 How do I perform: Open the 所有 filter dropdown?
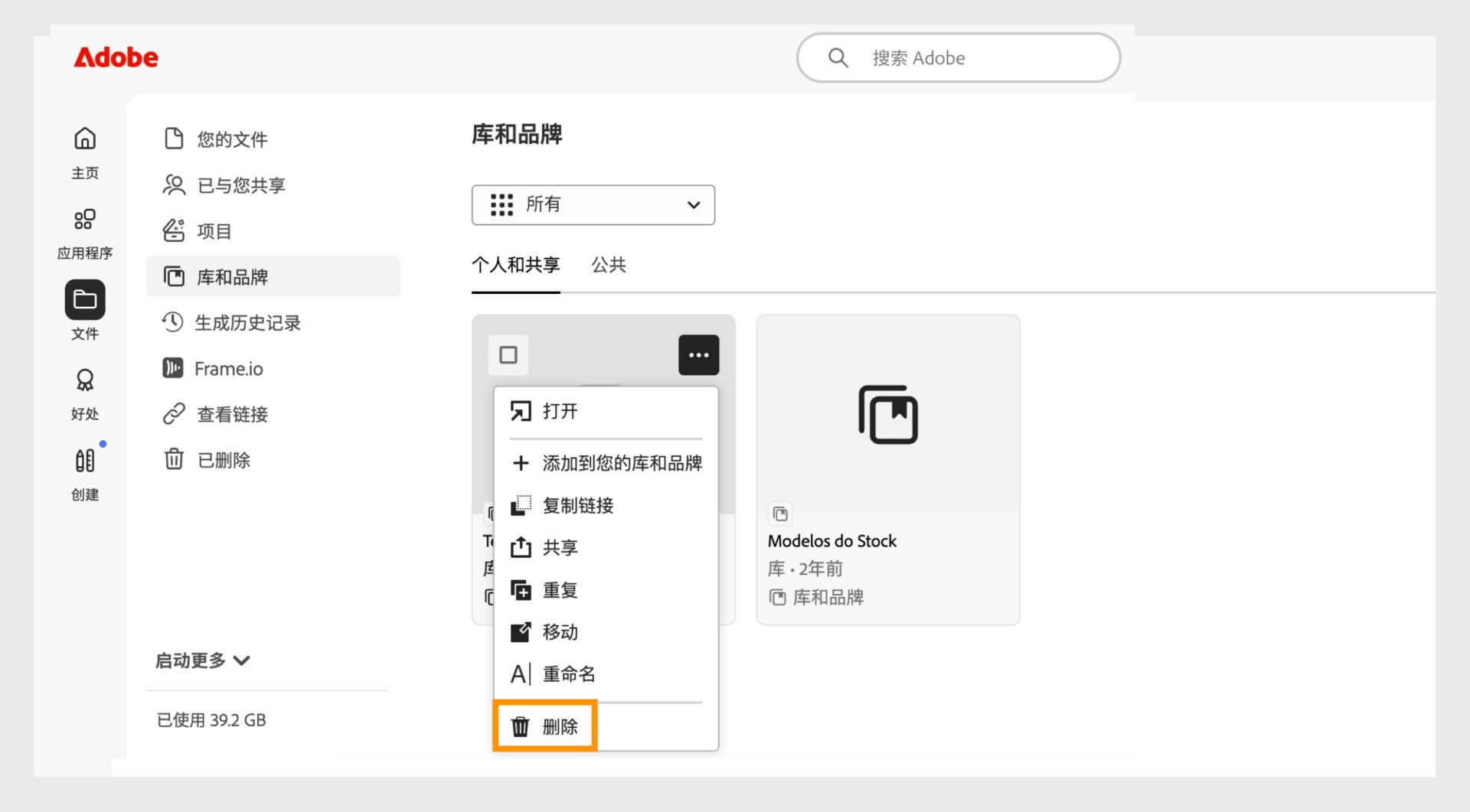593,204
